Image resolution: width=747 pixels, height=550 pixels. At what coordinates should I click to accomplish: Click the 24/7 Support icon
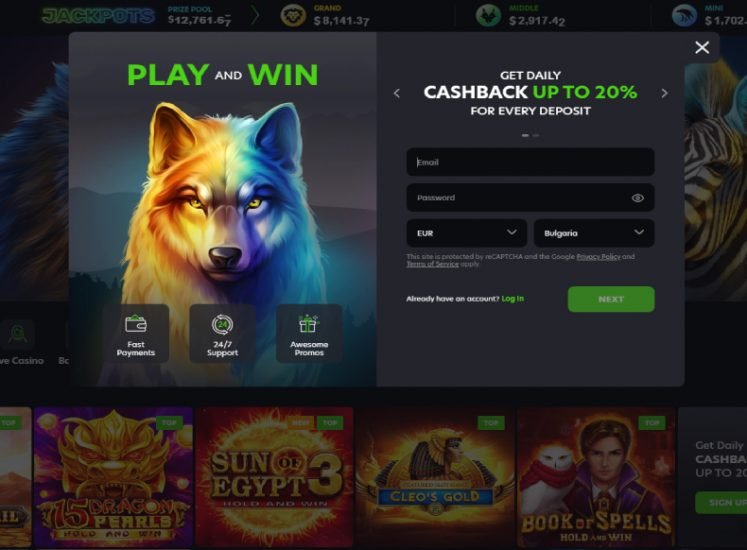(x=222, y=325)
